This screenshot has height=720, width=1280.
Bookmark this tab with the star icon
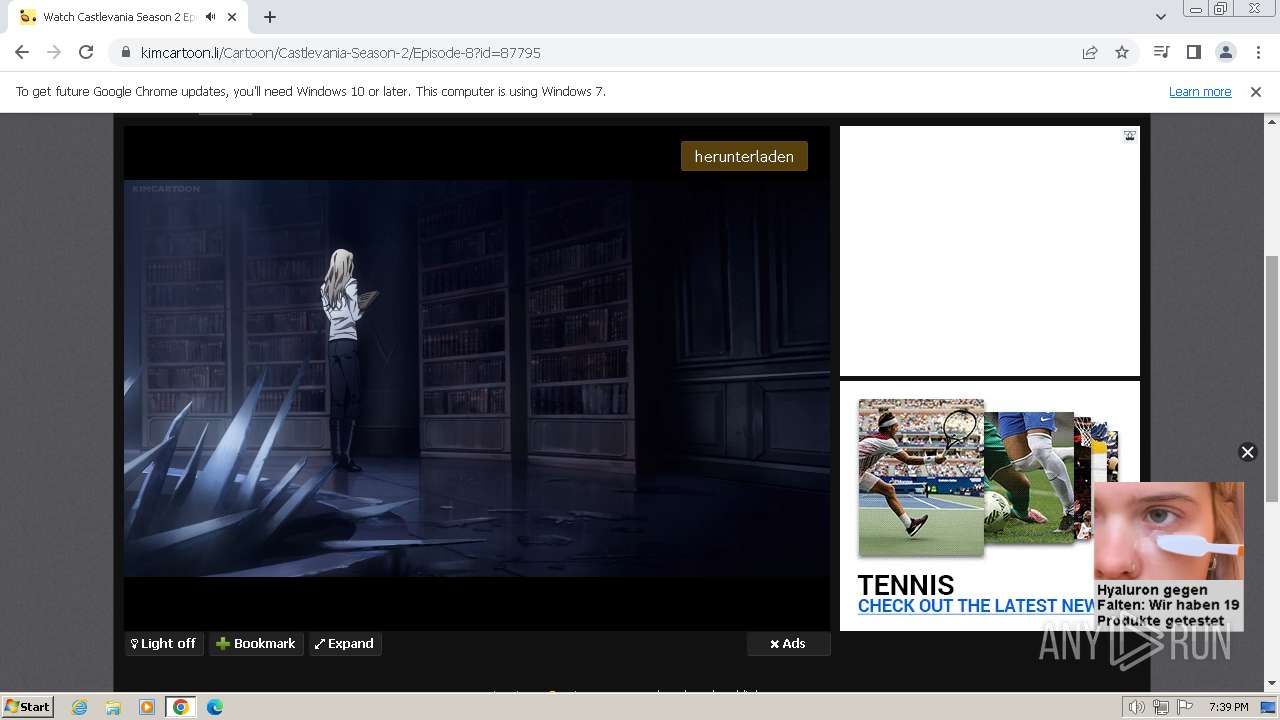click(1122, 53)
